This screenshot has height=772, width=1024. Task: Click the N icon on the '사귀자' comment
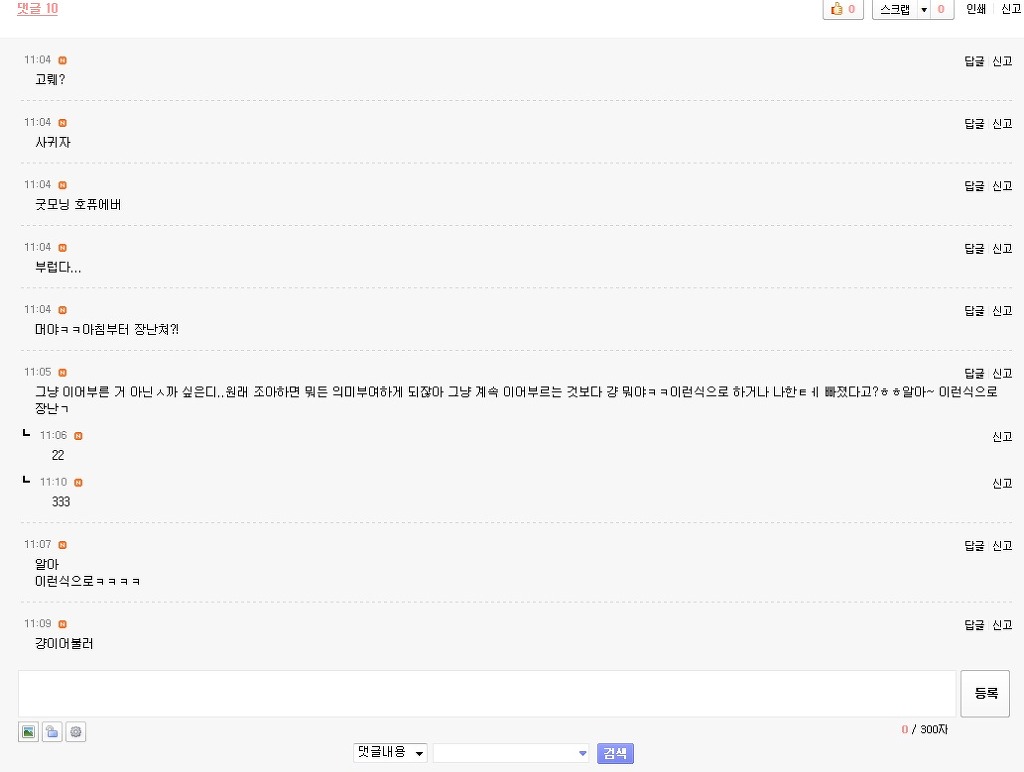click(63, 123)
